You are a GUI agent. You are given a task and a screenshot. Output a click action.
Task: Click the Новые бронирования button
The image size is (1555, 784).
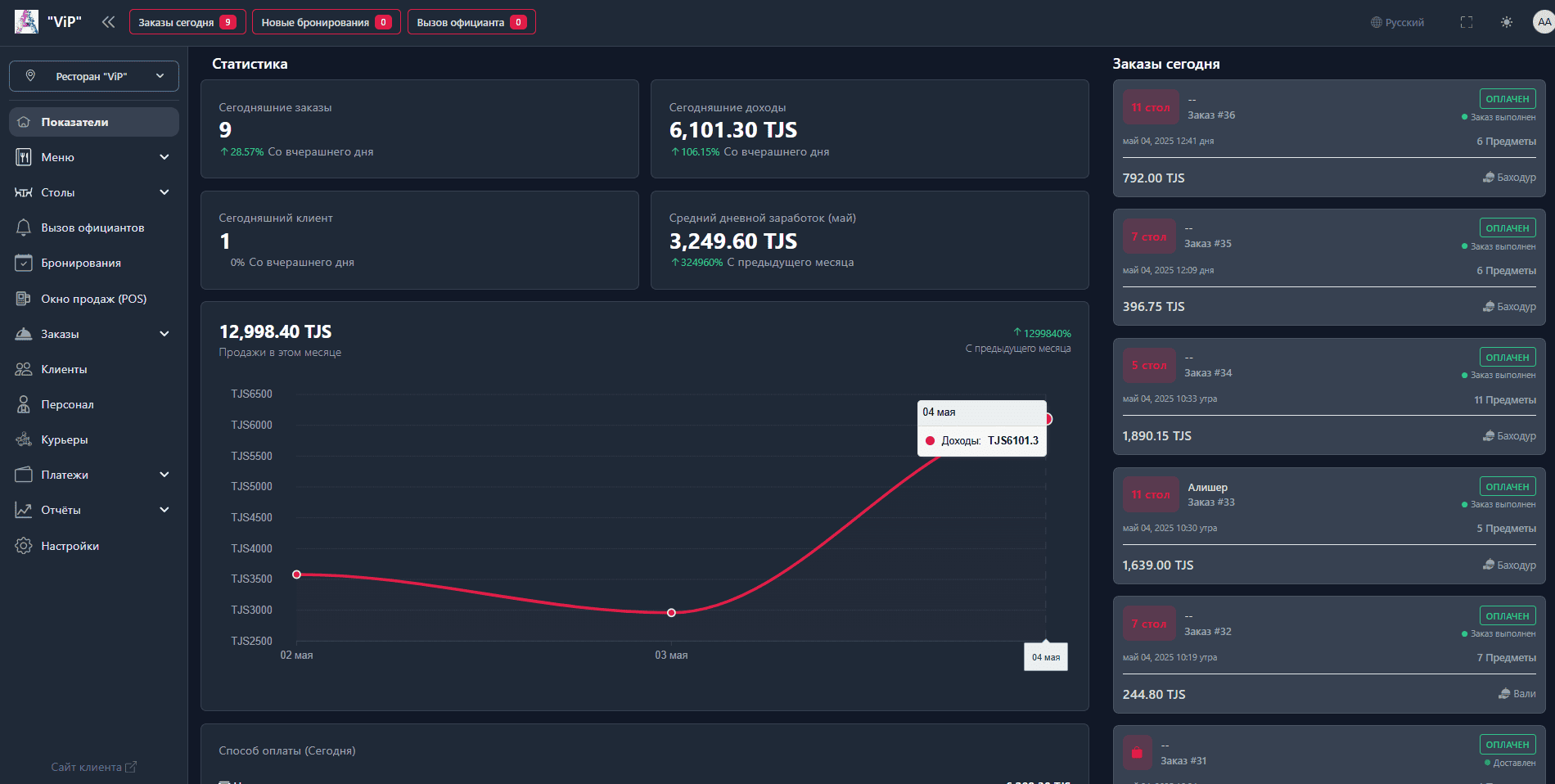click(327, 22)
